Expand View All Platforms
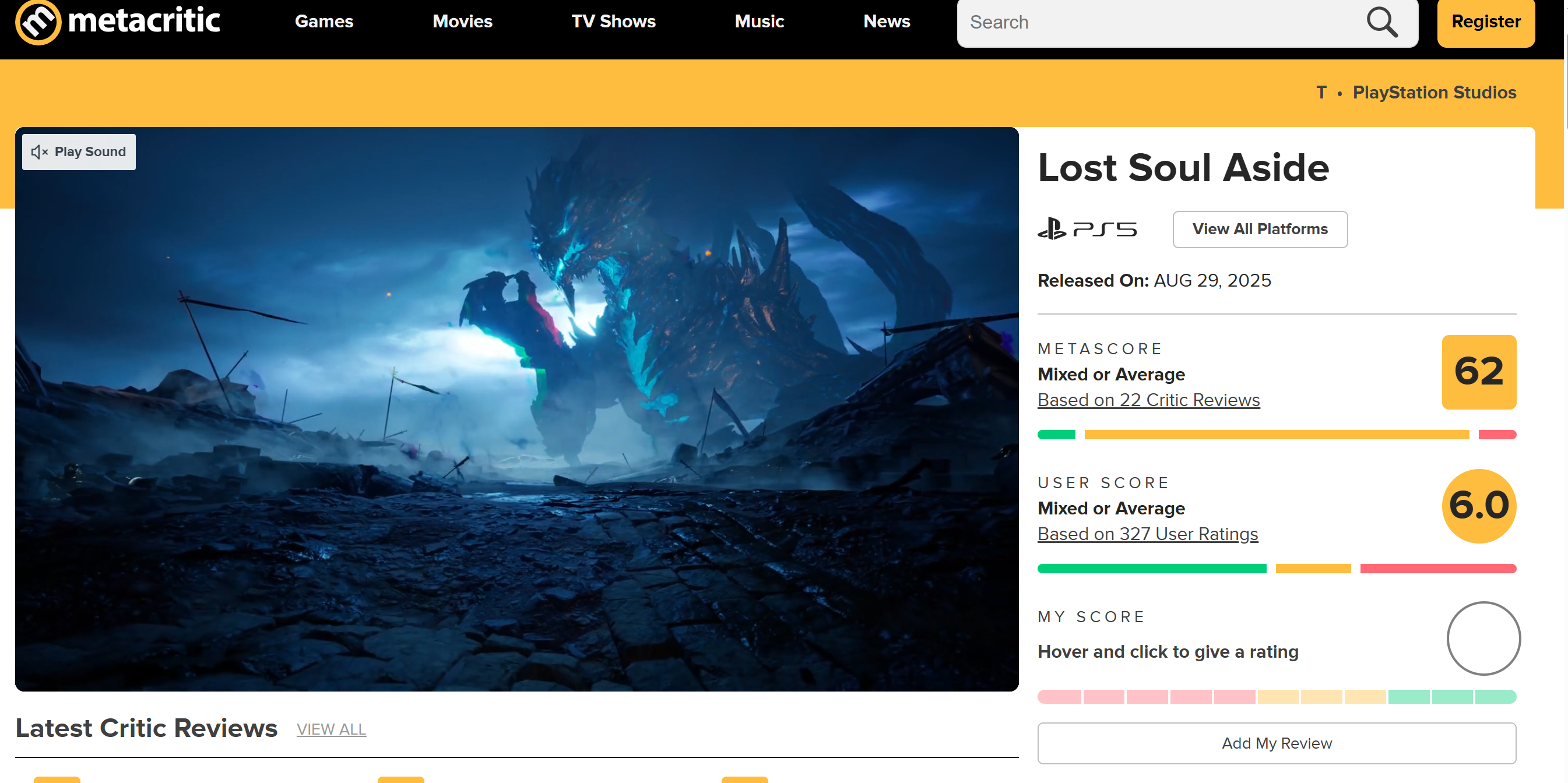Screen dimensions: 1568x783 click(x=1260, y=230)
